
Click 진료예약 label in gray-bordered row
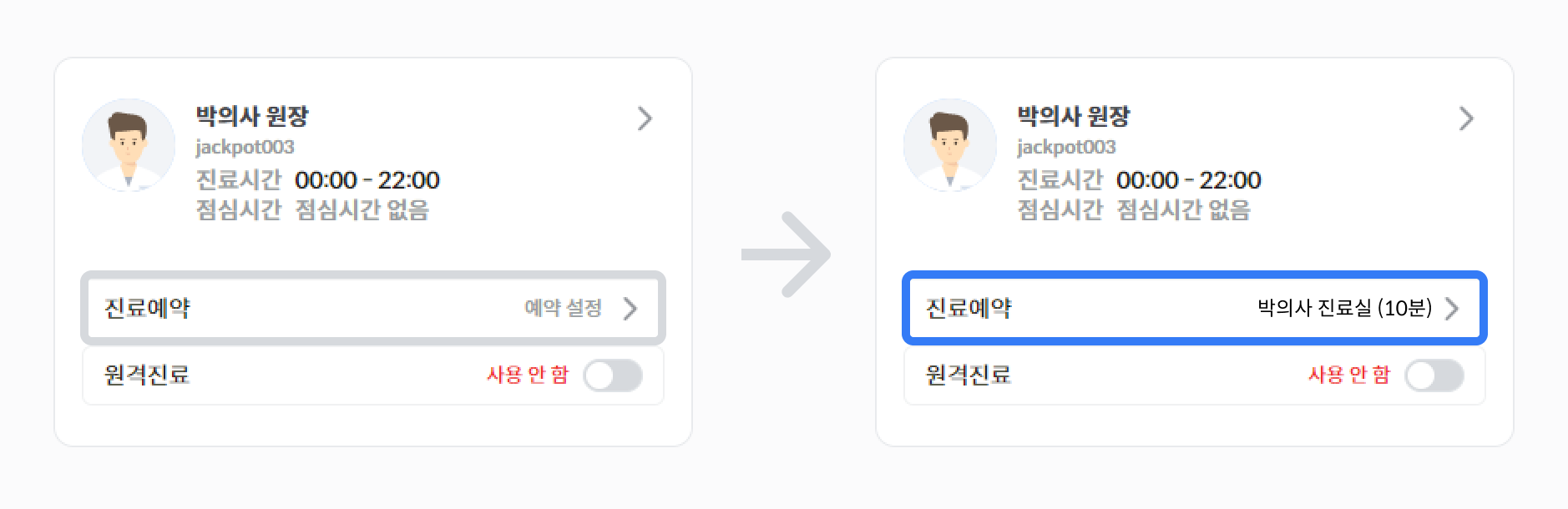pyautogui.click(x=147, y=308)
